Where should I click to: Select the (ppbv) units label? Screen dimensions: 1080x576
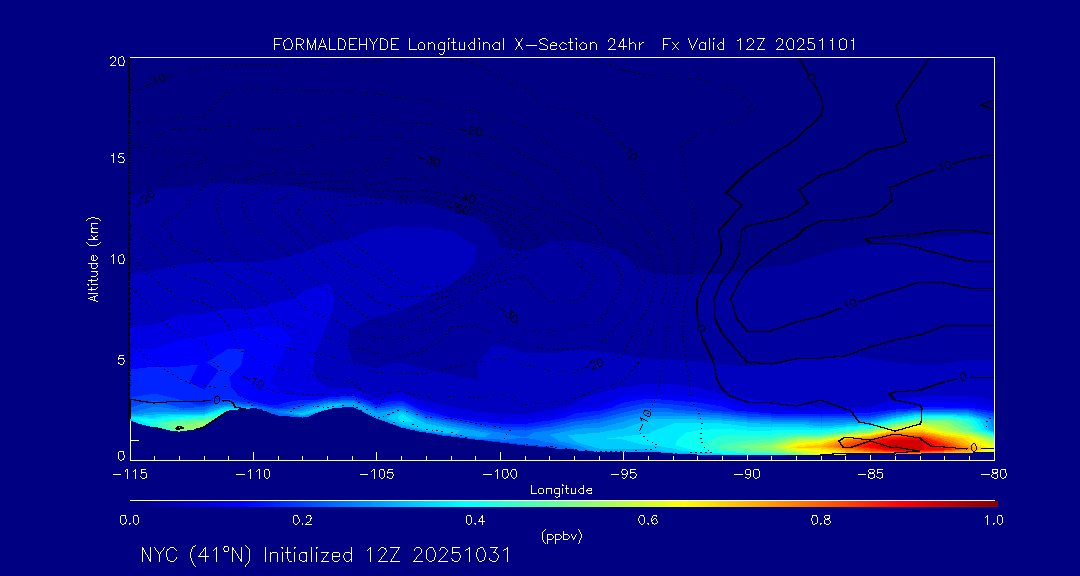[561, 536]
